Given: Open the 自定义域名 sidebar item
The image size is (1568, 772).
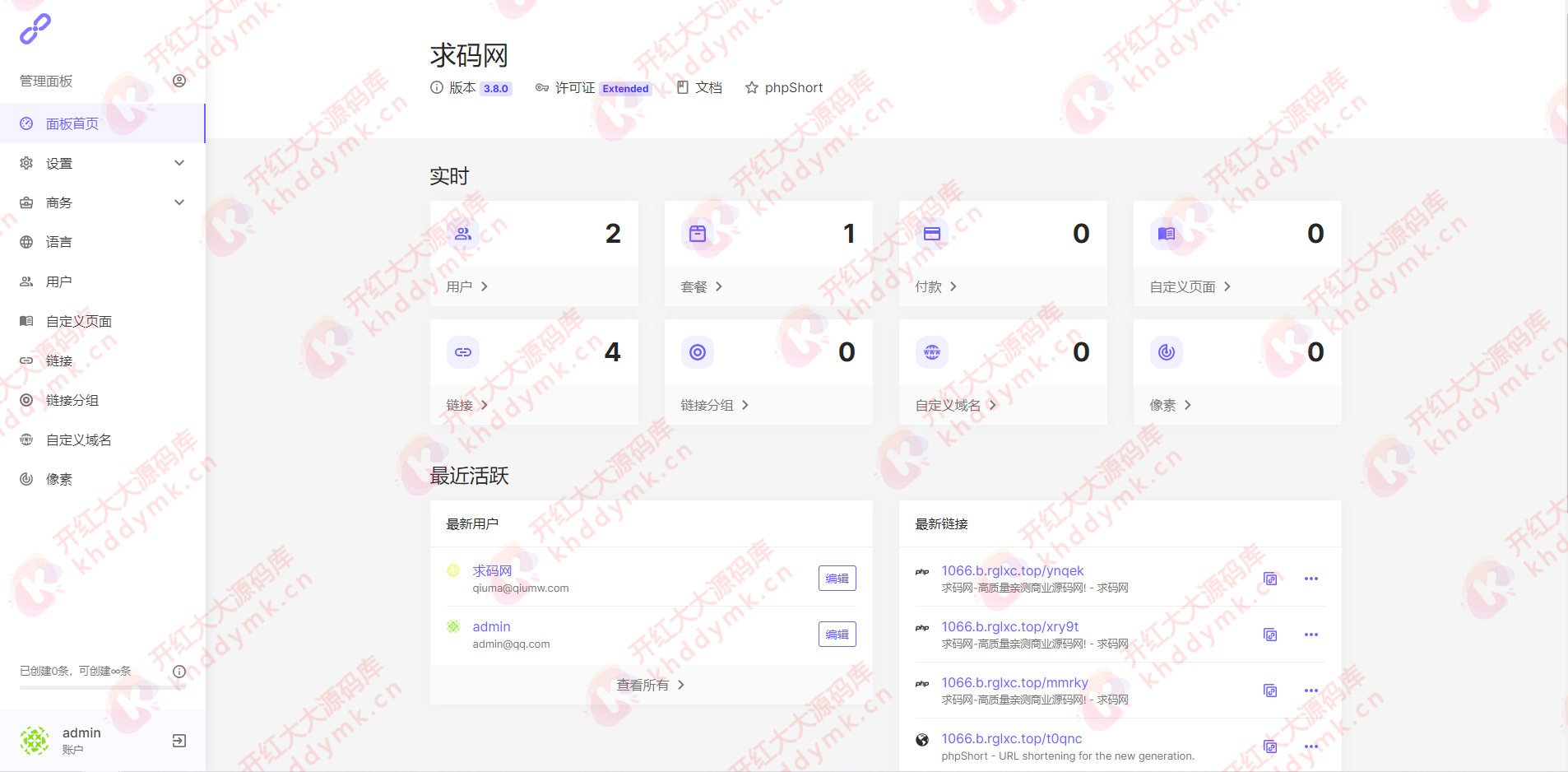Looking at the screenshot, I should [x=102, y=439].
